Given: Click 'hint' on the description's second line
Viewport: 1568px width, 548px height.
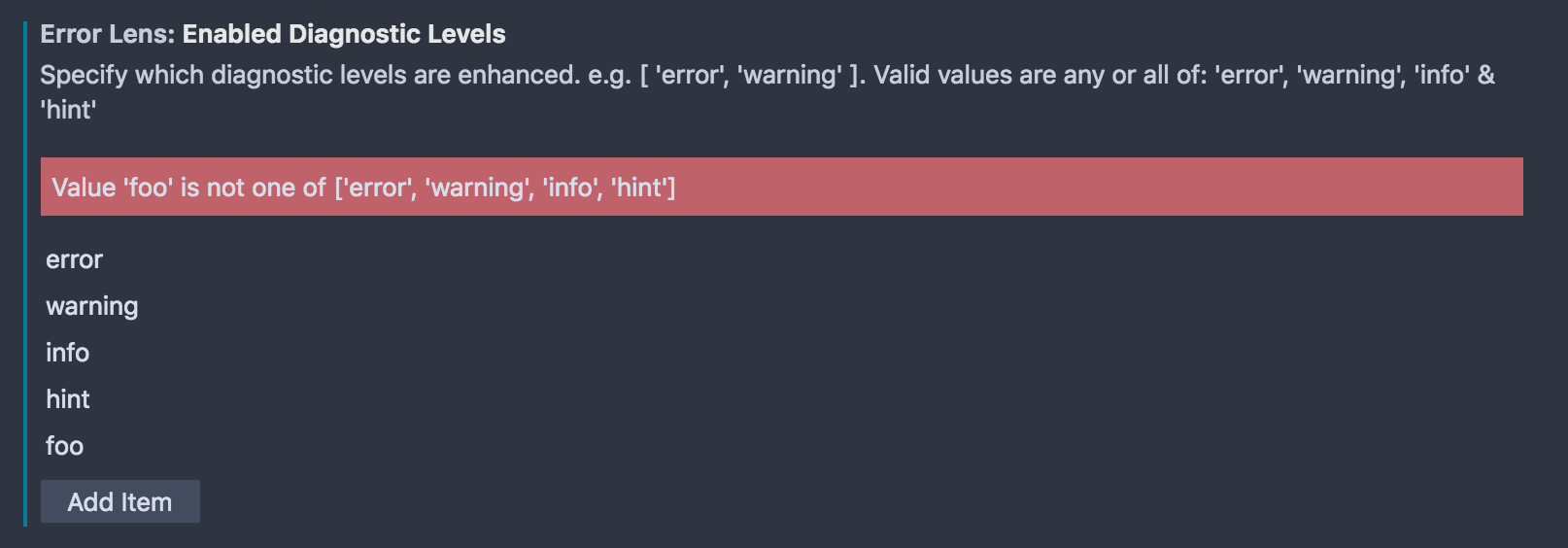Looking at the screenshot, I should pyautogui.click(x=68, y=110).
